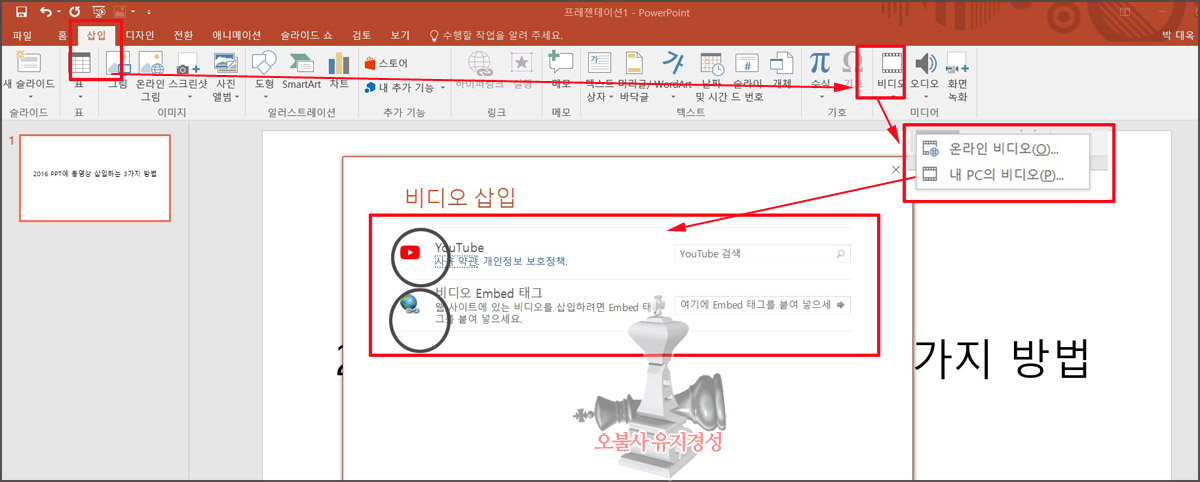Start slideshow from quick access toolbar icon
1200x482 pixels.
99,11
